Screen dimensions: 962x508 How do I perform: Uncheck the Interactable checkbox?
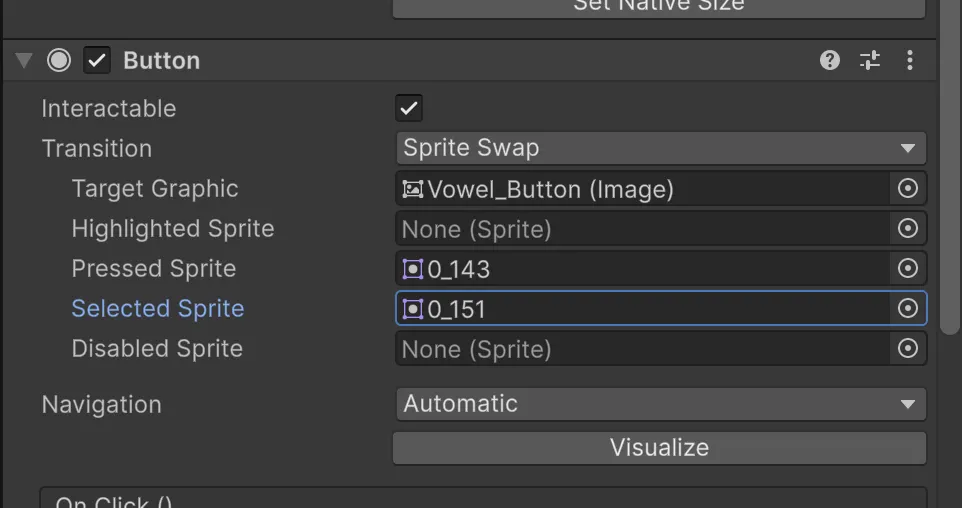click(409, 108)
